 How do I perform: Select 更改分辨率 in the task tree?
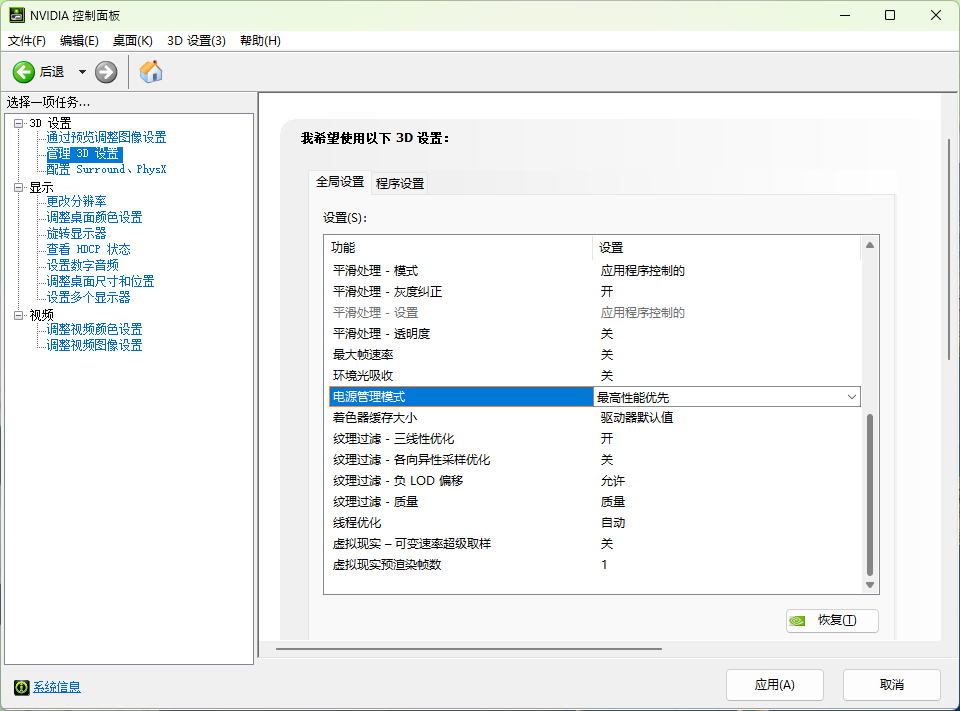[x=76, y=201]
